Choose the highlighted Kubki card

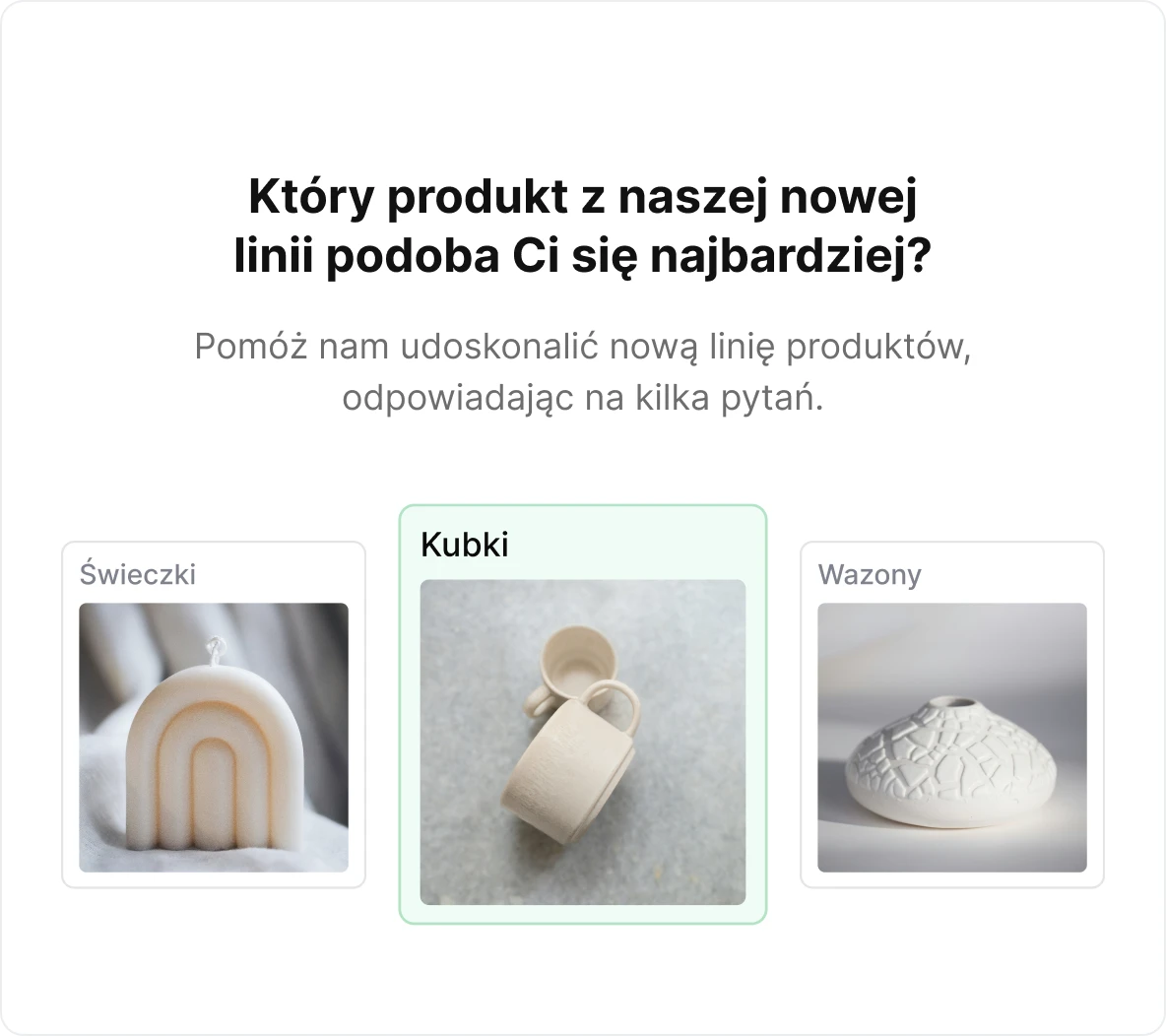583,715
